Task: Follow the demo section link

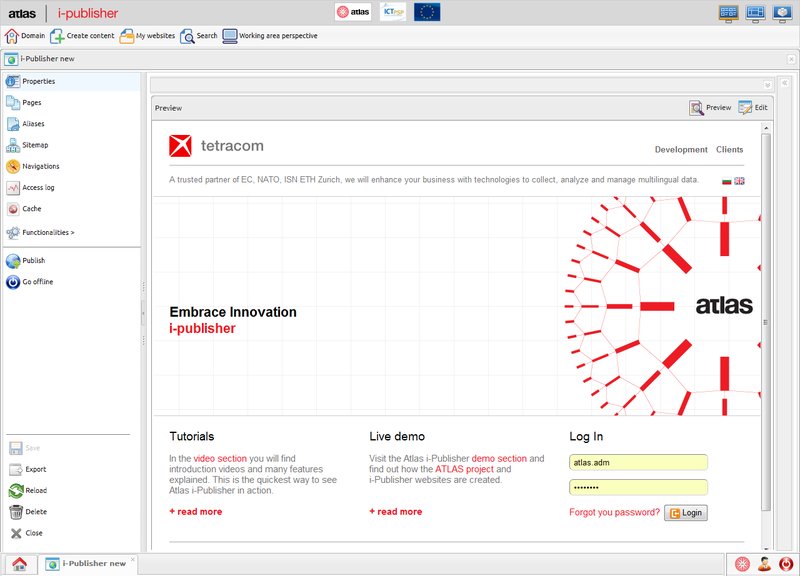Action: [x=499, y=459]
